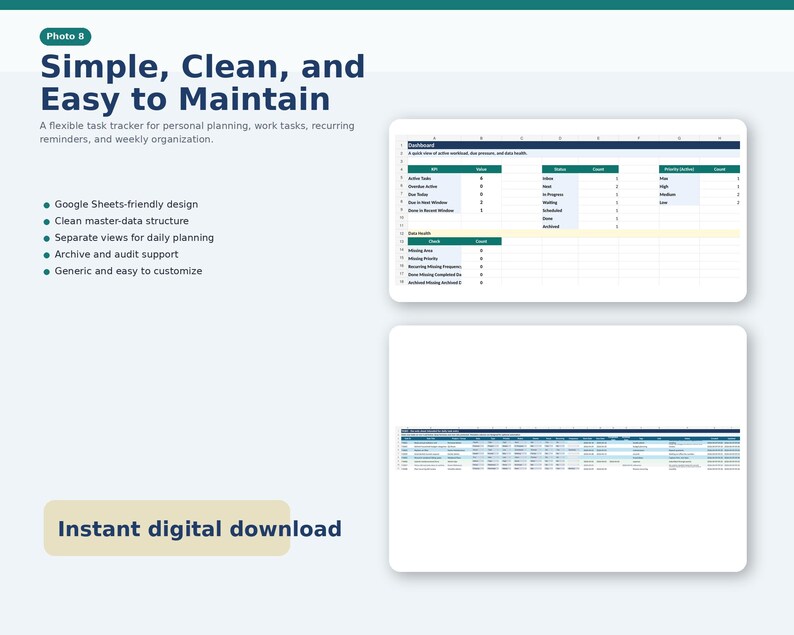Screen dimensions: 794x635
Task: Select the Next status cell
Action: coord(560,186)
